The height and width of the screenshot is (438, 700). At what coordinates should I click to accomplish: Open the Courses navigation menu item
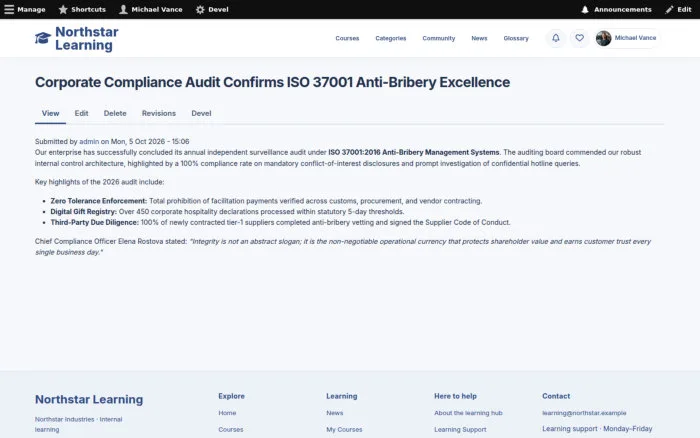347,38
